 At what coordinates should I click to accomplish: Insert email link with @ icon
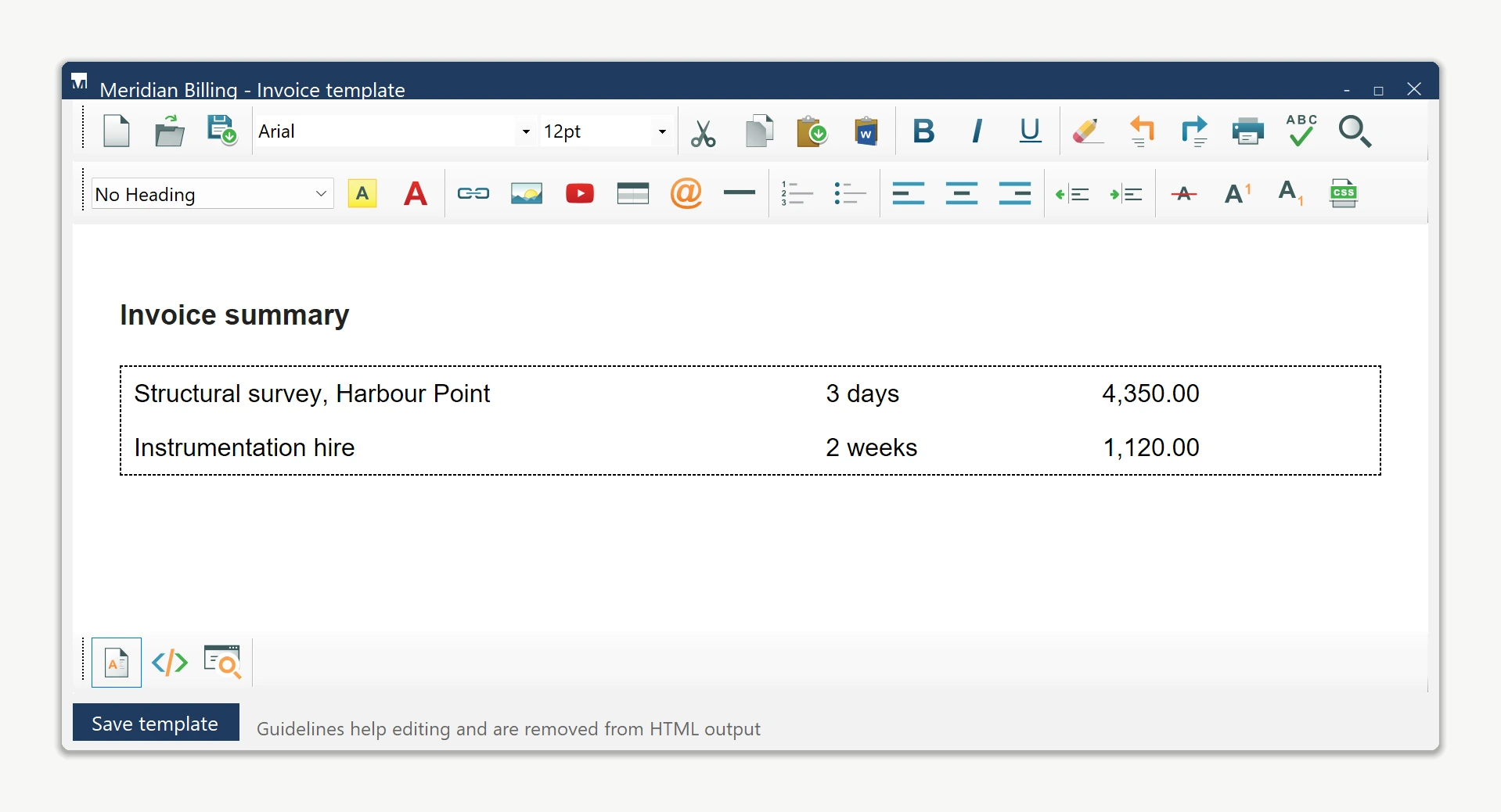pyautogui.click(x=686, y=193)
